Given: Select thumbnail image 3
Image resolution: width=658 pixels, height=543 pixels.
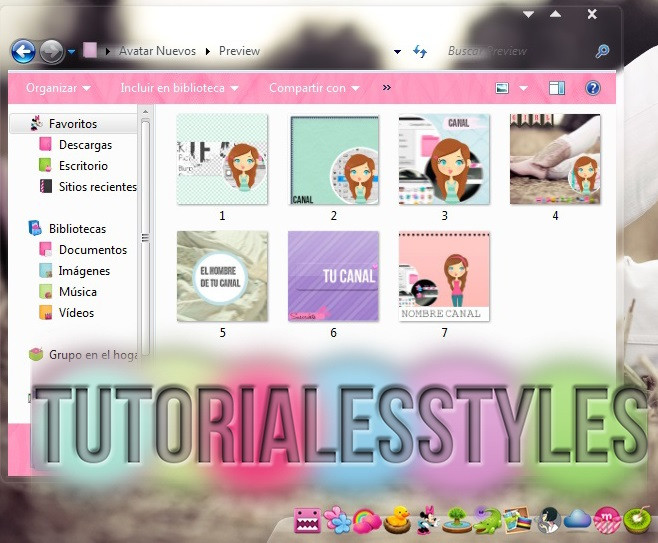Looking at the screenshot, I should (x=444, y=159).
